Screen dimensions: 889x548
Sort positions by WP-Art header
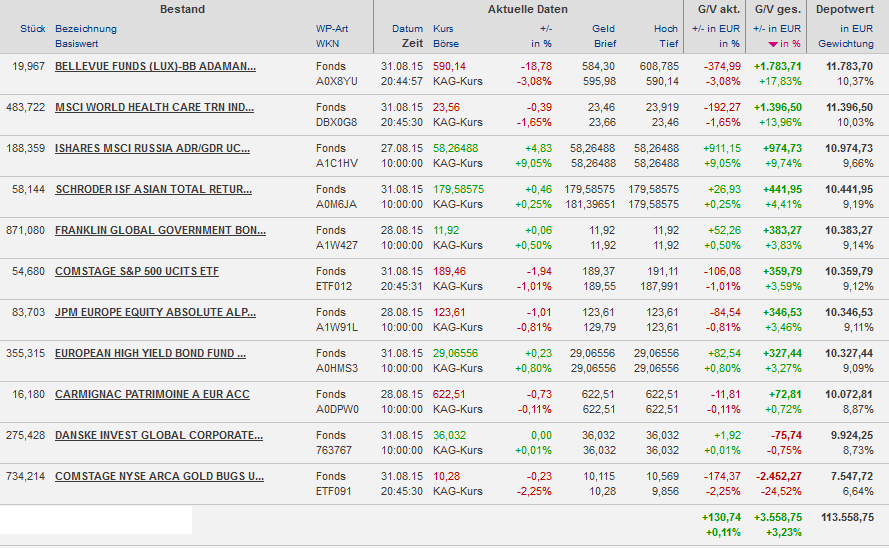click(332, 29)
